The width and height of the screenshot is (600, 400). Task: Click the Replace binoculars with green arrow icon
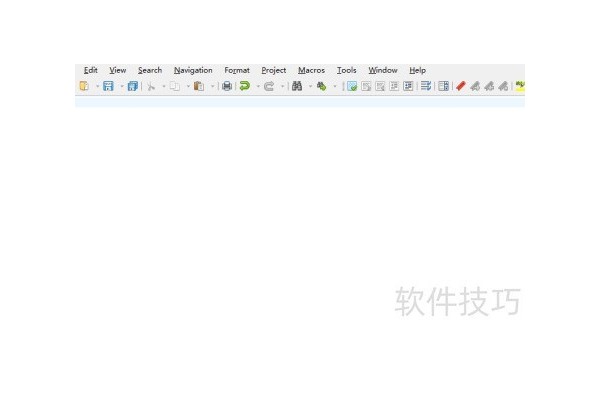pos(321,86)
